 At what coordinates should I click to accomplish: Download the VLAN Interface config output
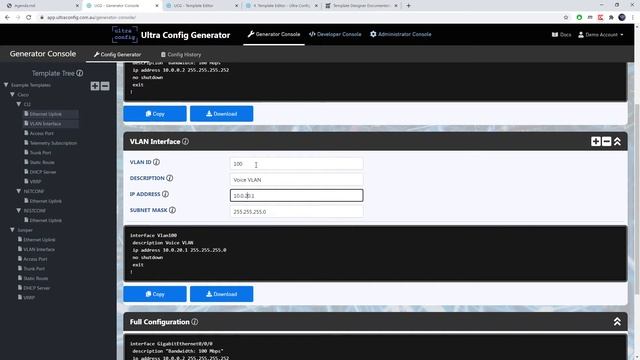click(222, 294)
